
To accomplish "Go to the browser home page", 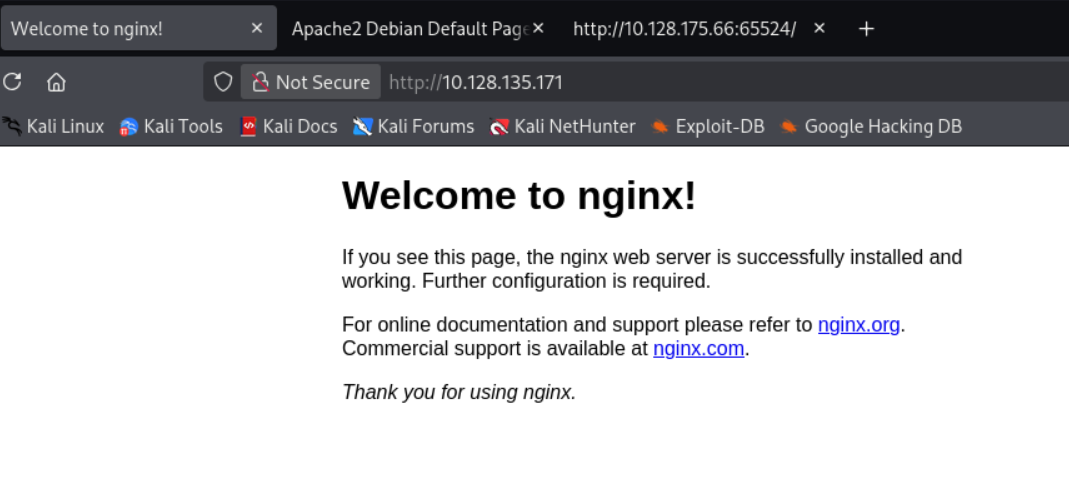I will [56, 82].
